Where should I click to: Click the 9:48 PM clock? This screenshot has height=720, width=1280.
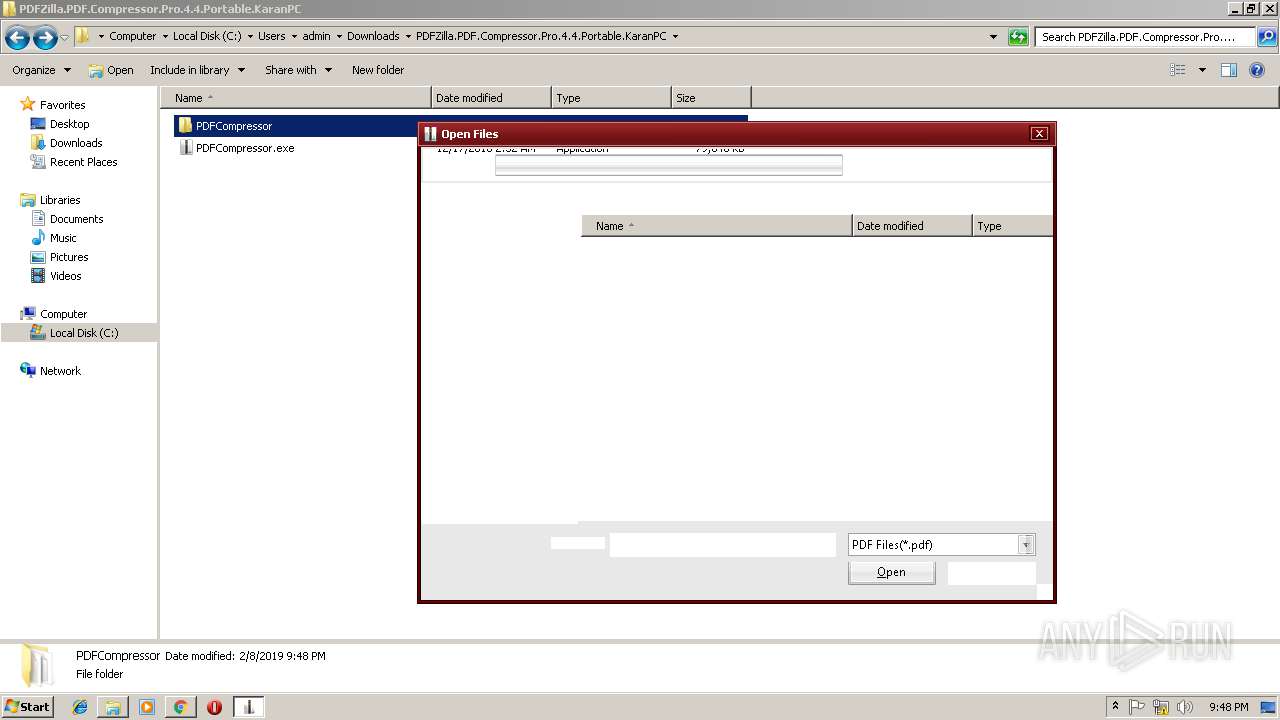pos(1228,707)
